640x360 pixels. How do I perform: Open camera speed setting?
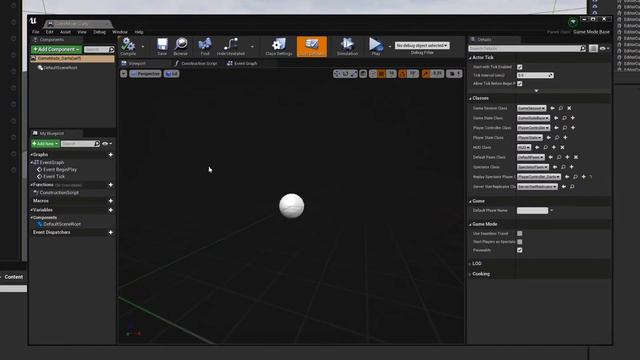coord(454,73)
